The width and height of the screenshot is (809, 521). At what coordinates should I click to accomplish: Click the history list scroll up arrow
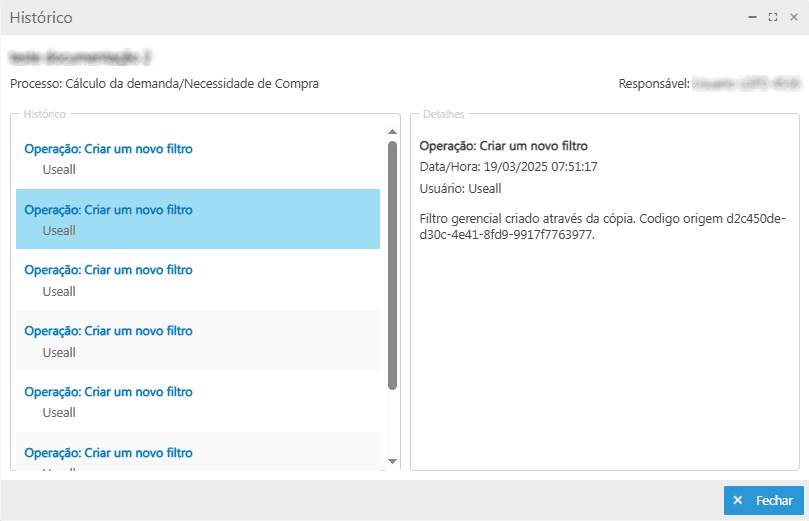[x=392, y=132]
